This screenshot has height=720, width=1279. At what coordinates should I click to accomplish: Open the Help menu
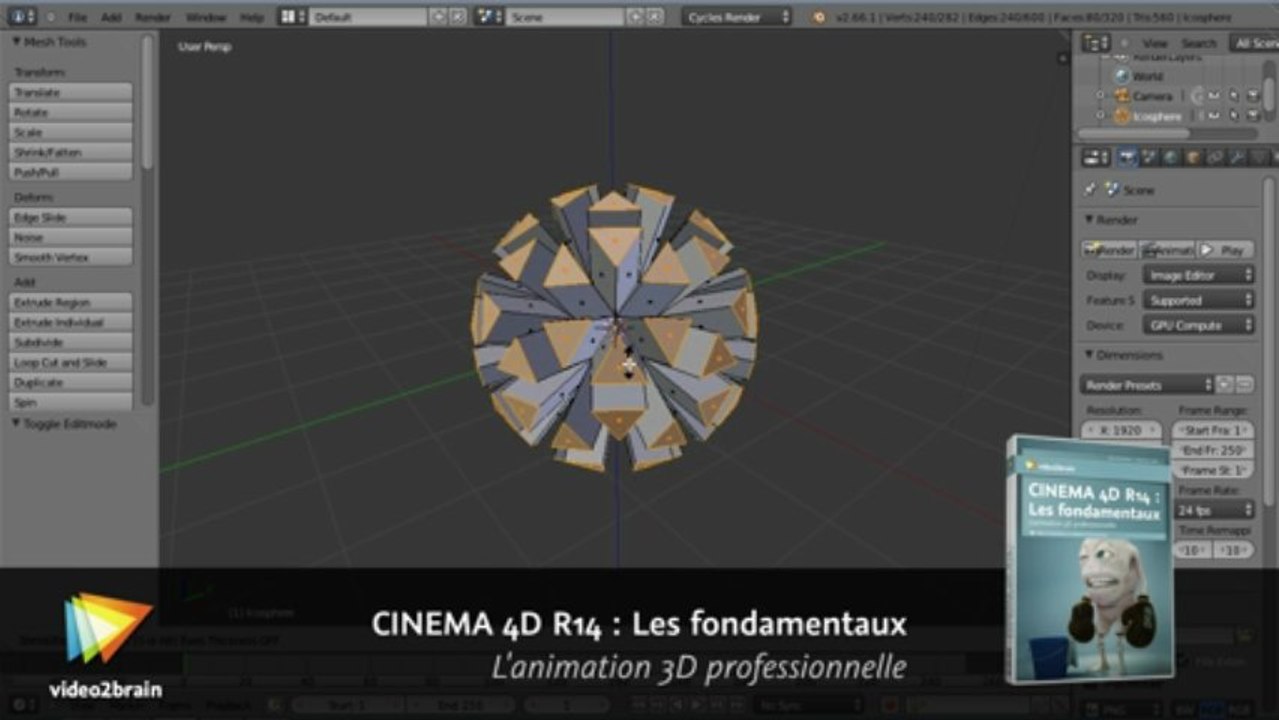tap(252, 17)
